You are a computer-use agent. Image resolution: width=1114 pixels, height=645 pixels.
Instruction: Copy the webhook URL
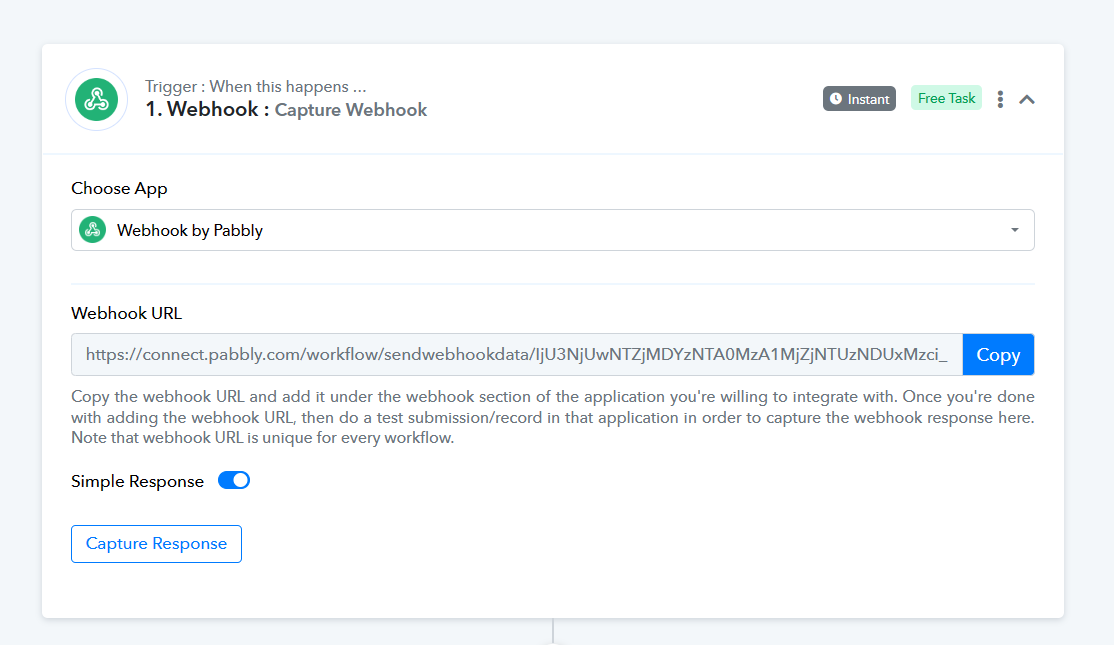[998, 354]
